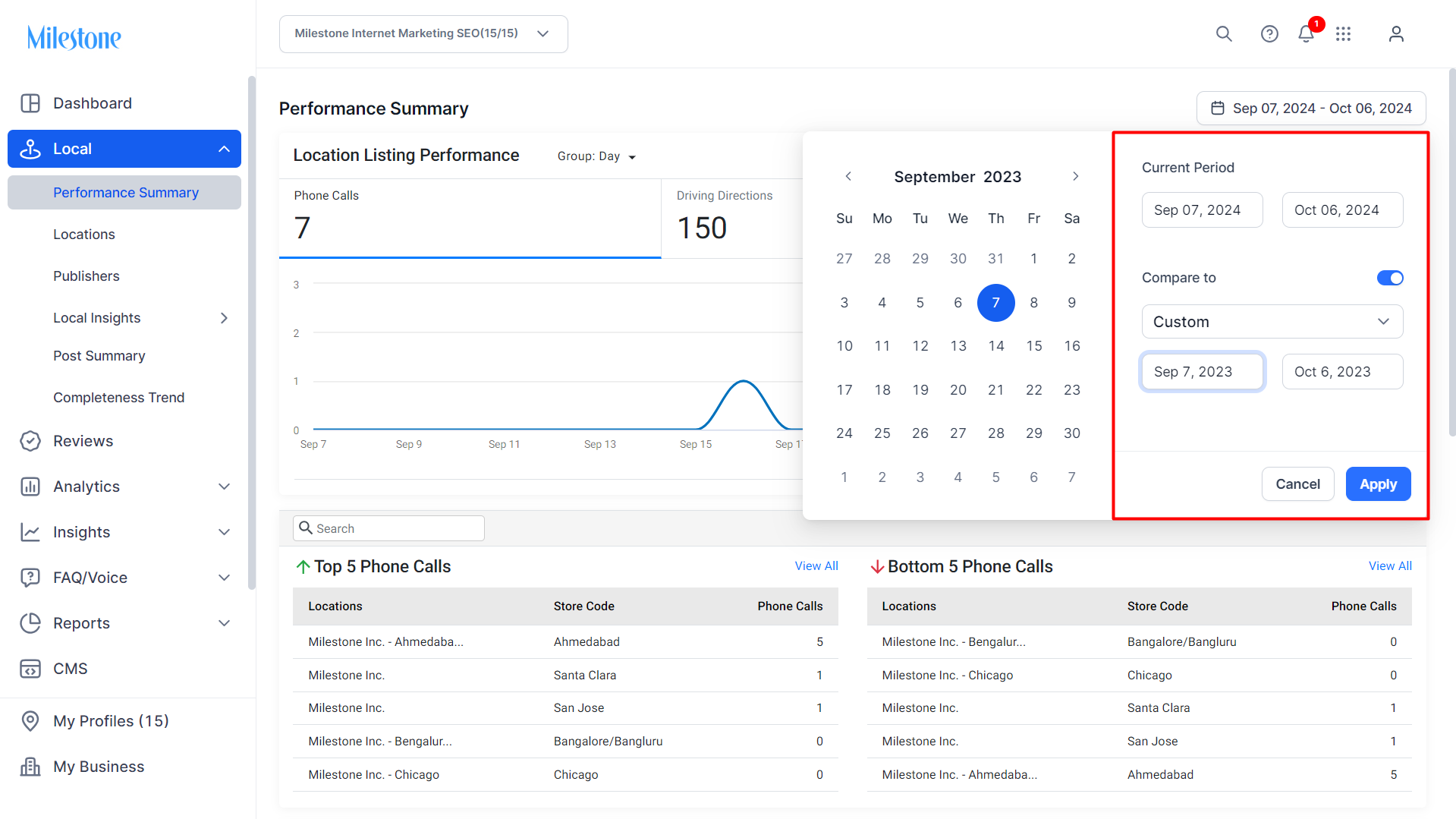Click the FAQ/Voice speech bubble icon
Image resolution: width=1456 pixels, height=819 pixels.
[30, 578]
